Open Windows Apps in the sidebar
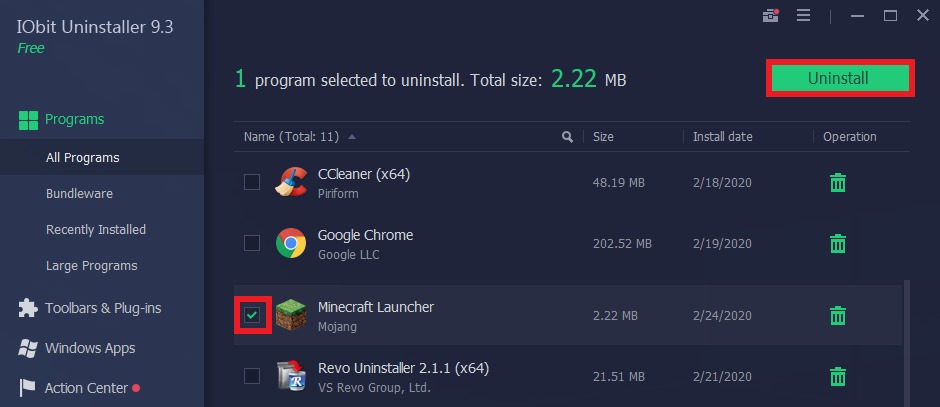This screenshot has width=940, height=407. click(77, 348)
